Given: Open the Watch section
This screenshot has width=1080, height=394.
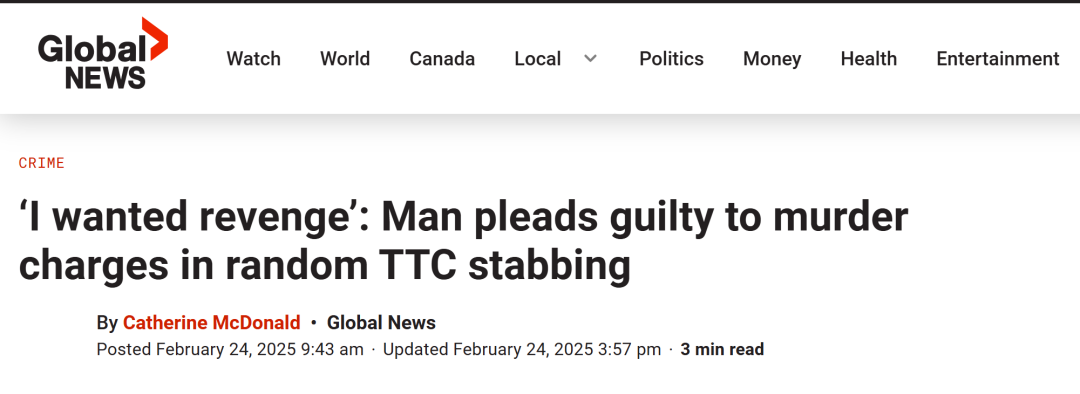Looking at the screenshot, I should 253,59.
